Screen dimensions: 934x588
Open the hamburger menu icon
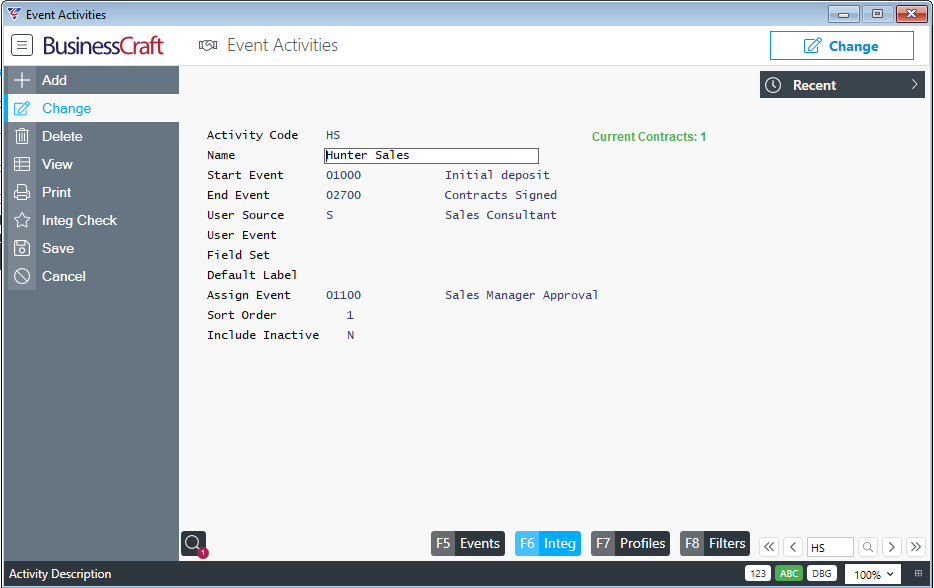click(x=22, y=45)
